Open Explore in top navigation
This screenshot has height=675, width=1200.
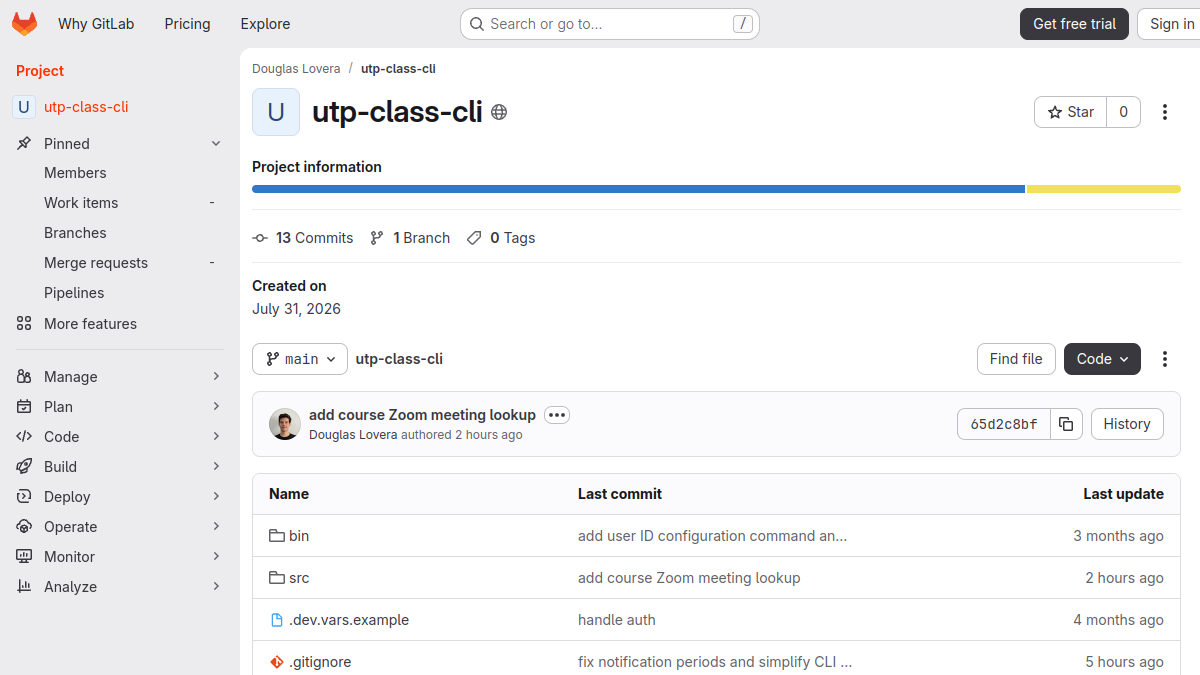(x=265, y=24)
